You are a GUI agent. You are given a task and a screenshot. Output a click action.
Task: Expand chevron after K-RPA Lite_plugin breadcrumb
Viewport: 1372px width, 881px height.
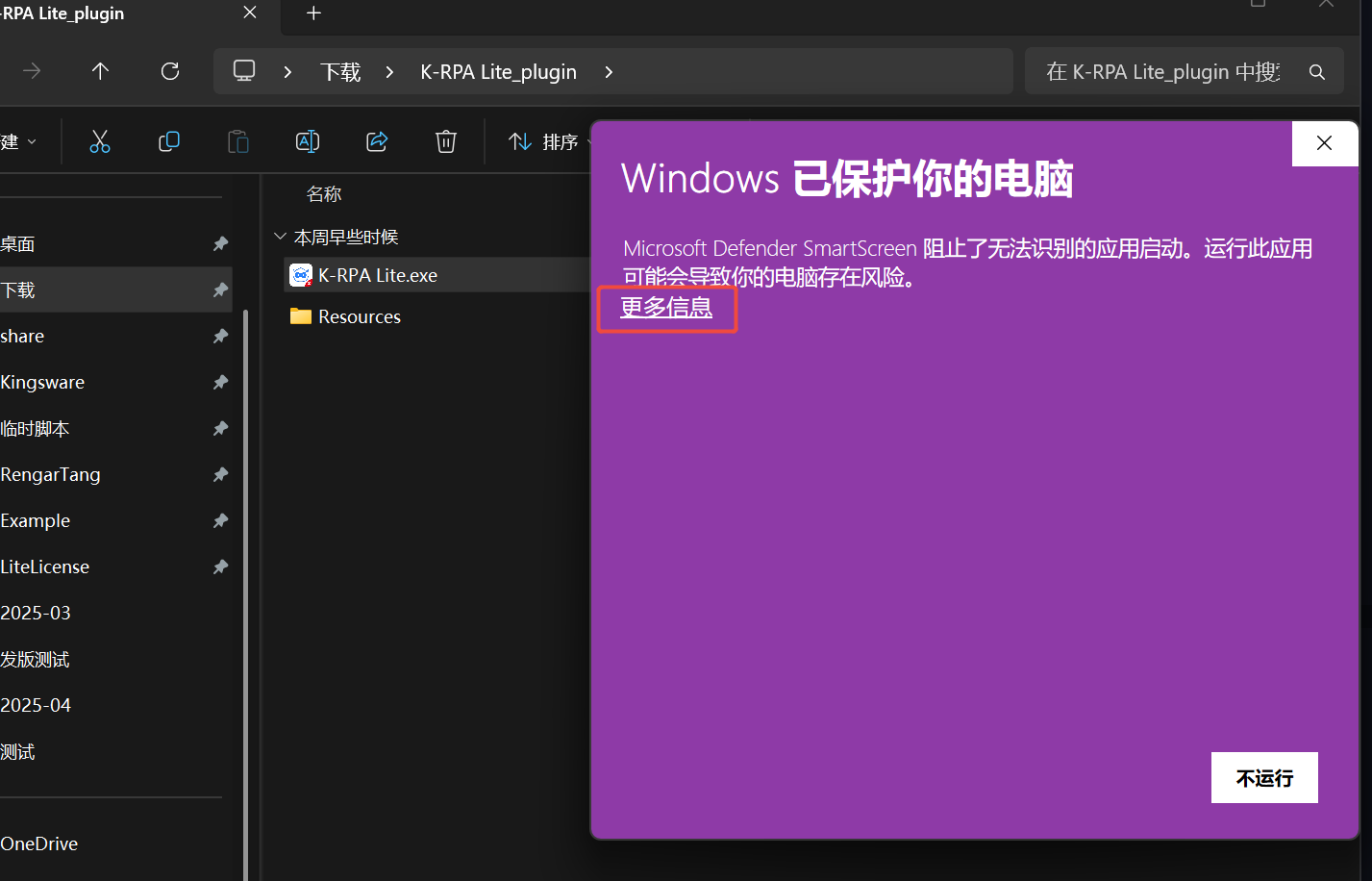click(609, 72)
